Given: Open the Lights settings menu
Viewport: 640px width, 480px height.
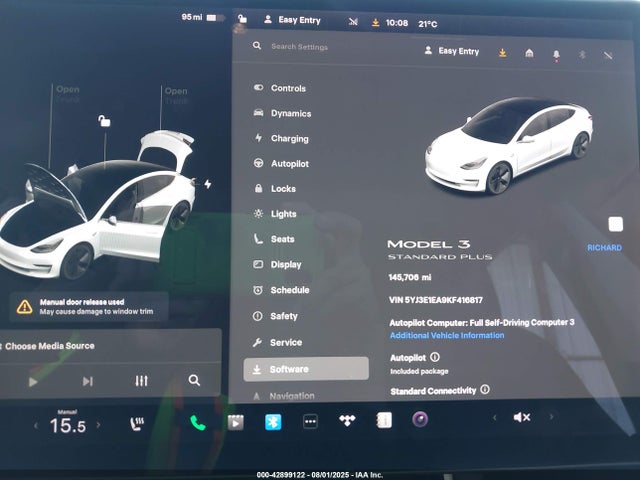Looking at the screenshot, I should pos(275,213).
